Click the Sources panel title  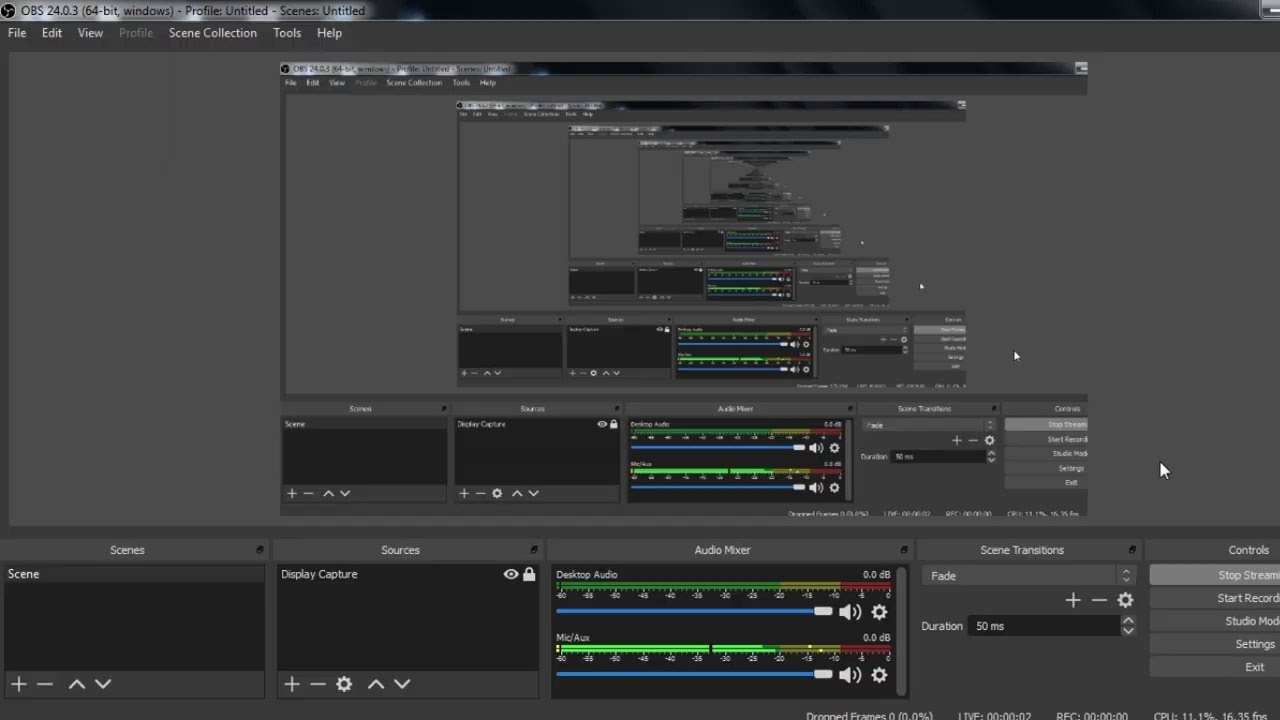pyautogui.click(x=400, y=550)
